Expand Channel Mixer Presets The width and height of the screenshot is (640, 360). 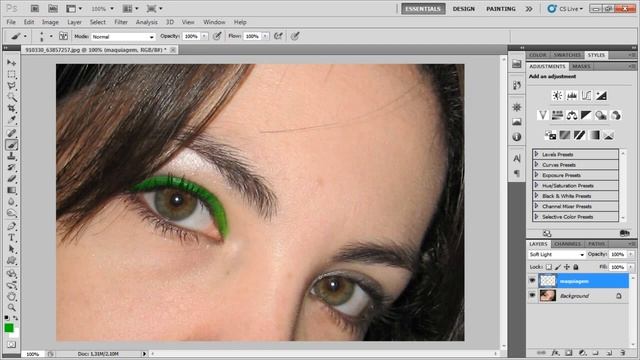536,206
